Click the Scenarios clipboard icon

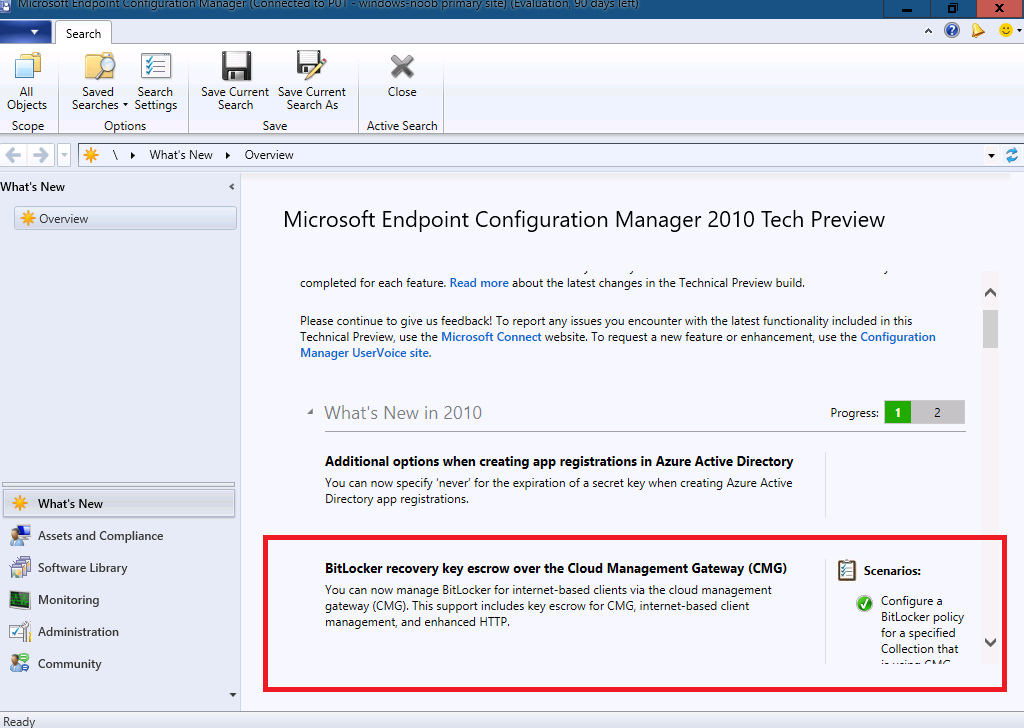pos(846,570)
